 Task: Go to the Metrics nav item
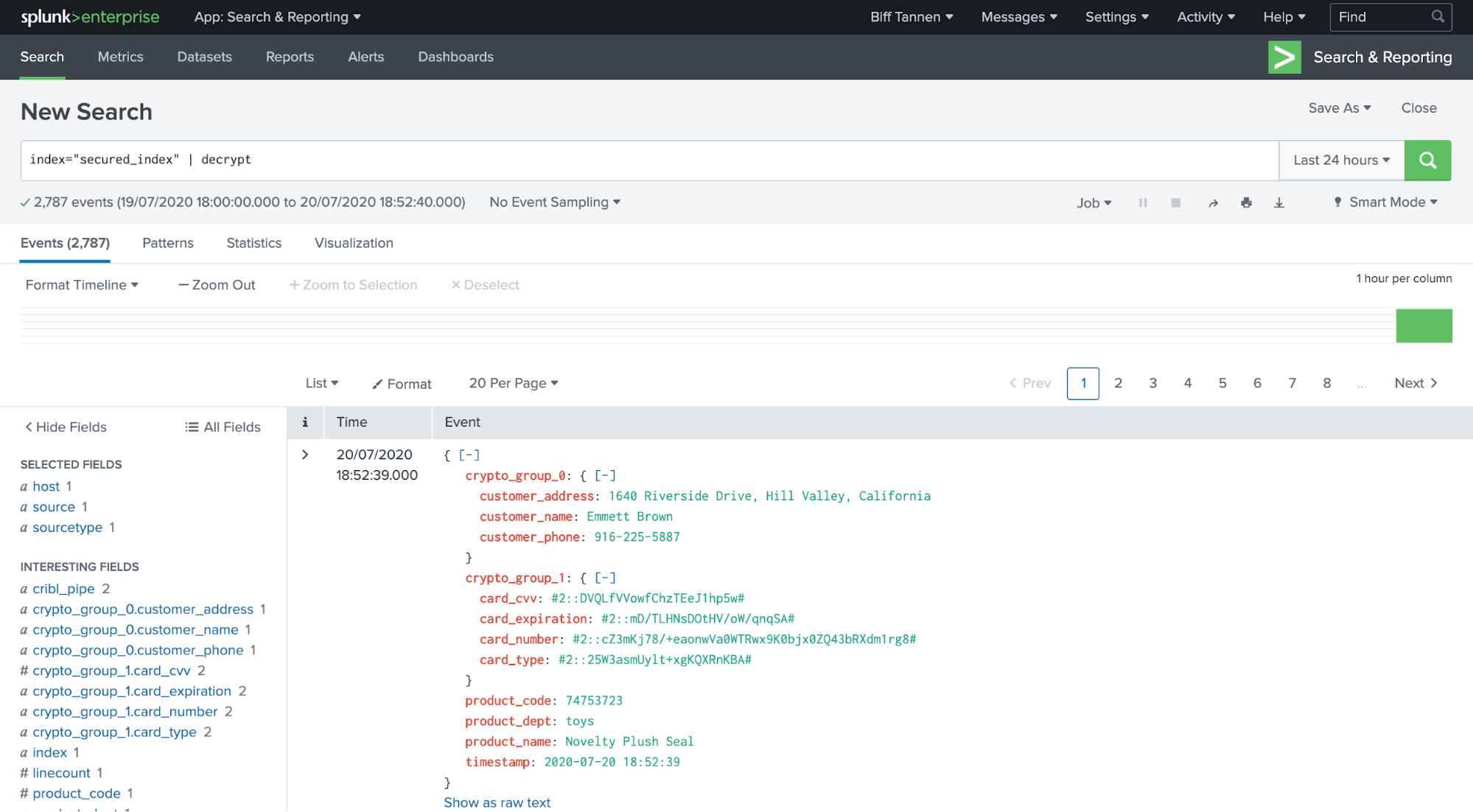click(x=121, y=57)
